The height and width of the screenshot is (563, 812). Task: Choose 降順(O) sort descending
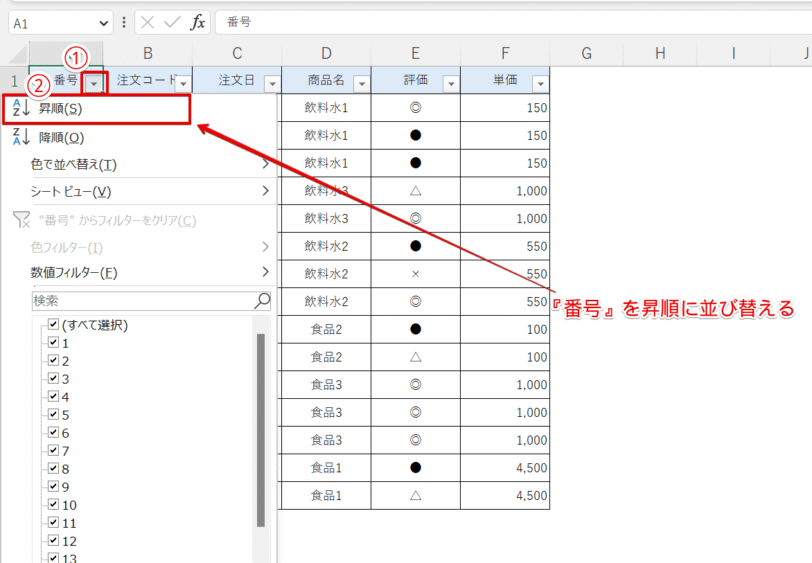140,137
